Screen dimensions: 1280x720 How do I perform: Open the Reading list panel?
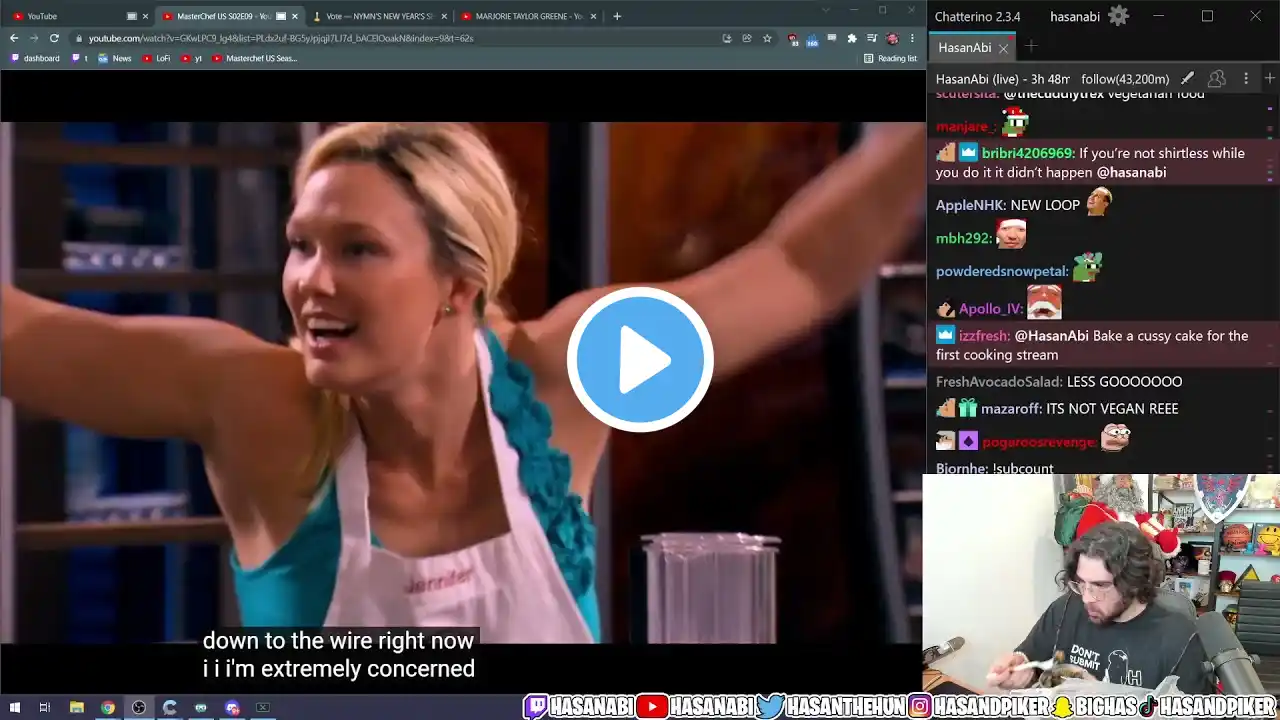pyautogui.click(x=889, y=58)
